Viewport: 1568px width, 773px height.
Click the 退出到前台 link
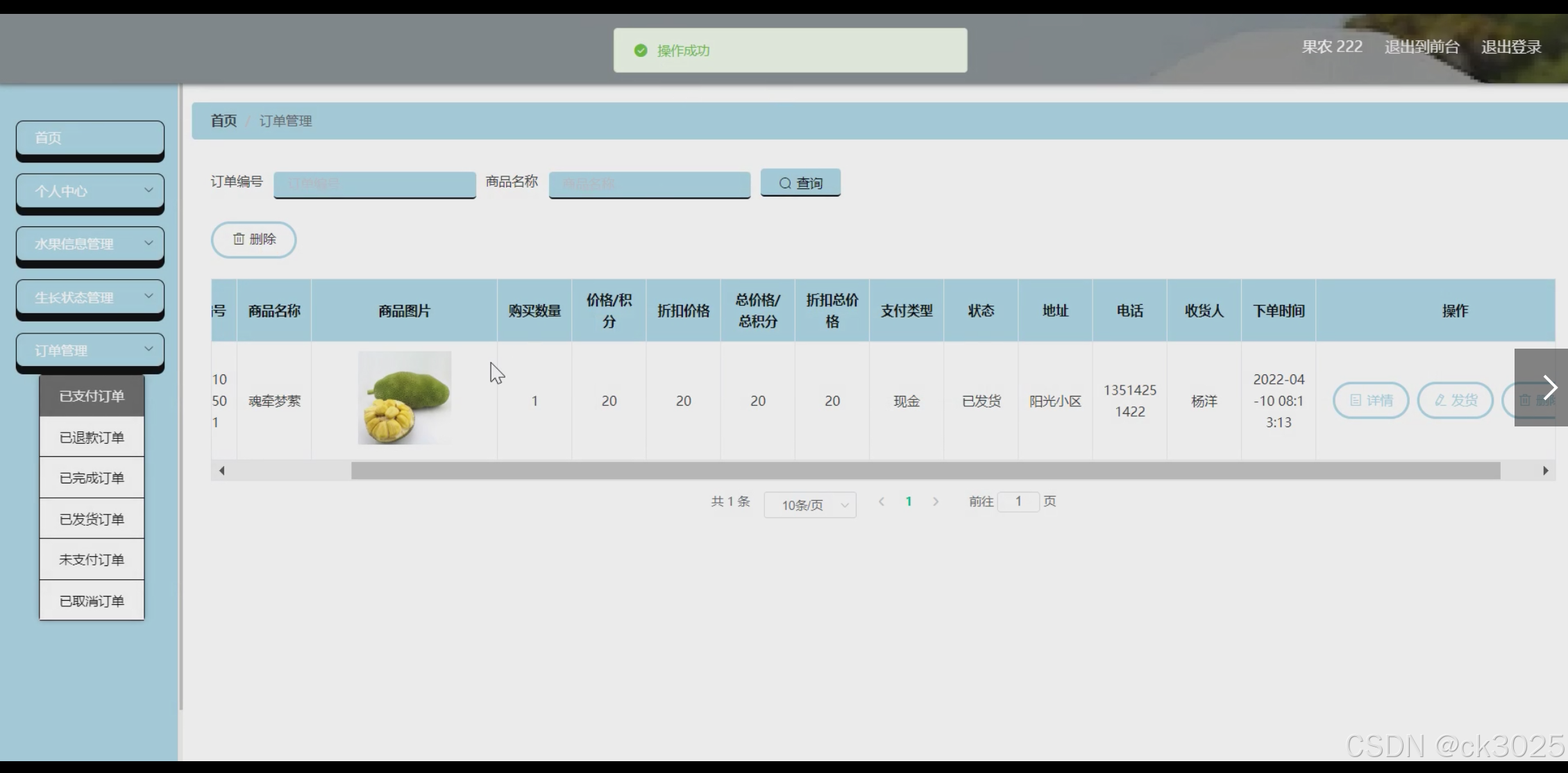pyautogui.click(x=1422, y=47)
